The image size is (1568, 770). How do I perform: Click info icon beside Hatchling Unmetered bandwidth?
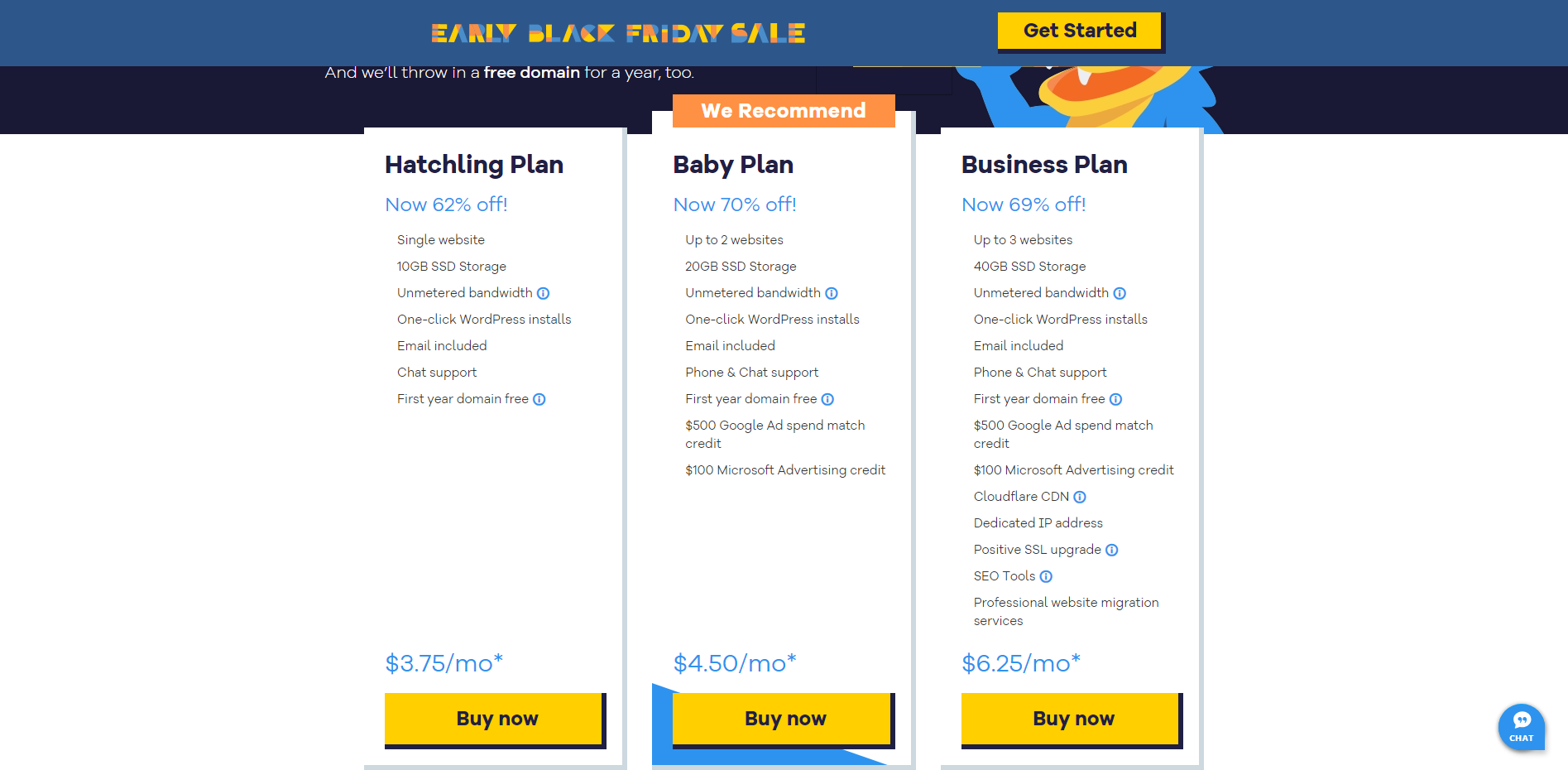544,293
